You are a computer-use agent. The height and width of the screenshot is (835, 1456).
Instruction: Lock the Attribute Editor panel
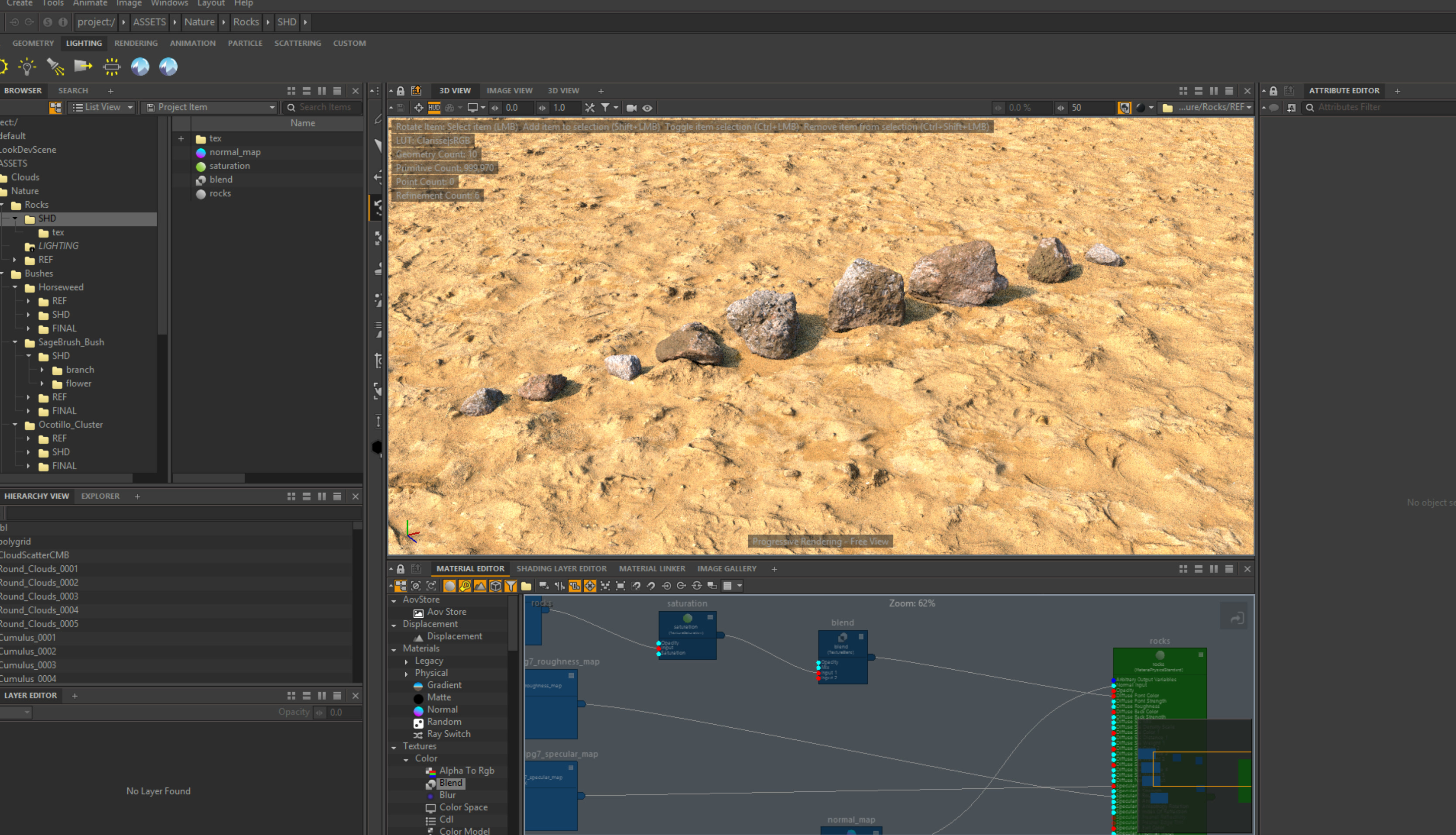(x=1274, y=91)
